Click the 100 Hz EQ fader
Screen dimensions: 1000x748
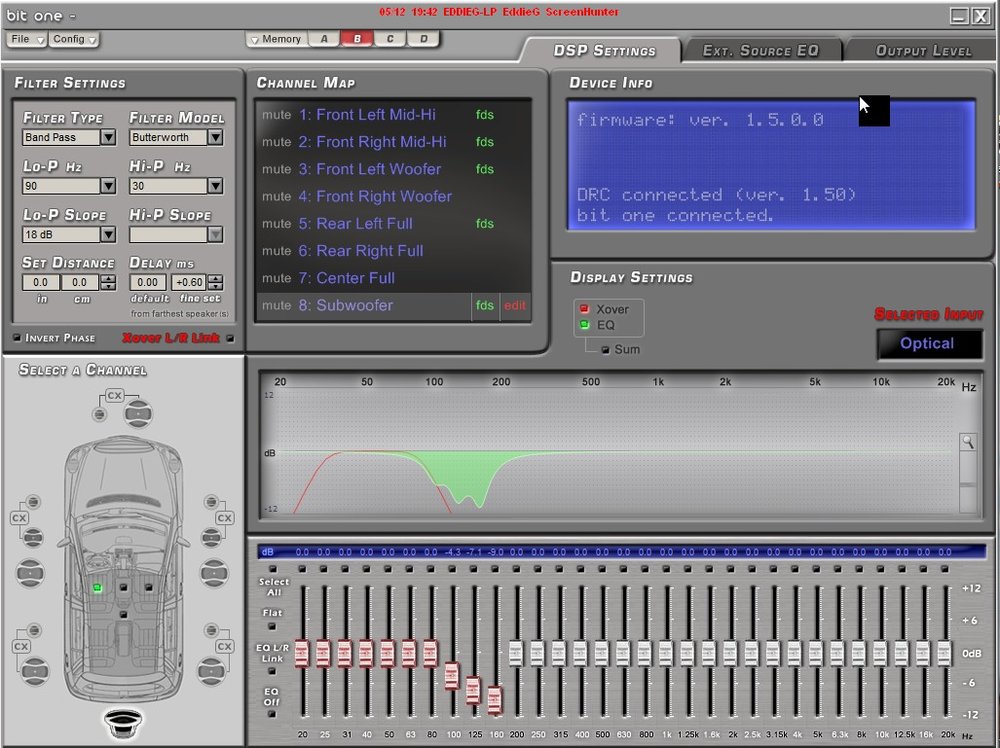point(452,676)
